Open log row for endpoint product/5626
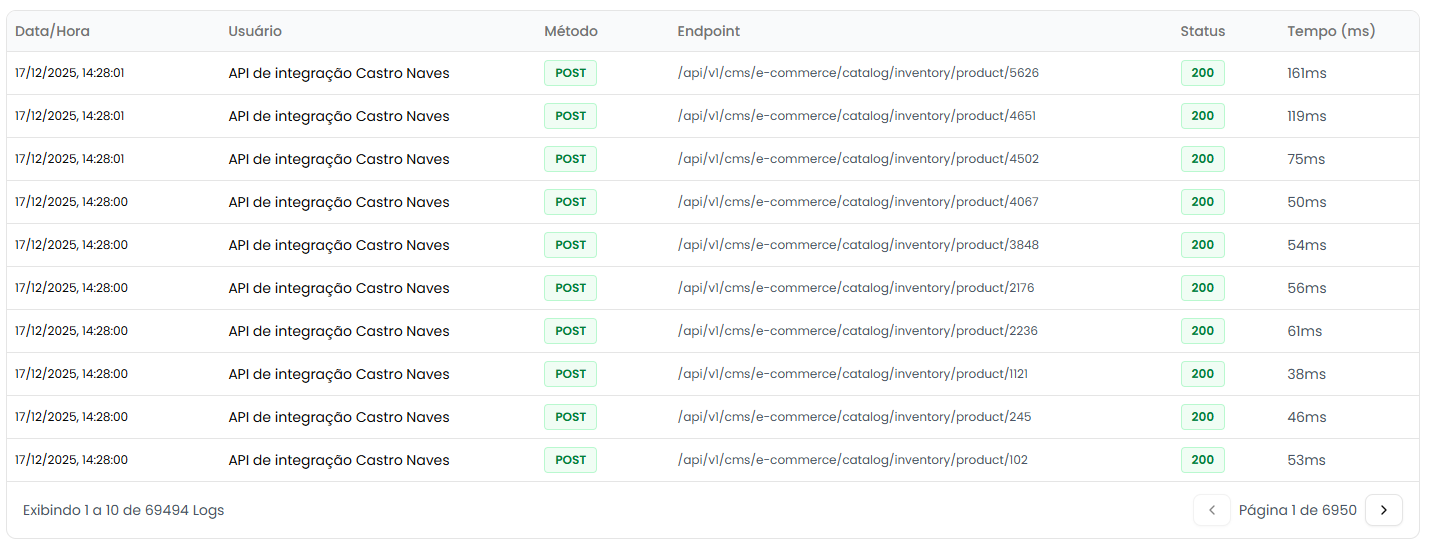The width and height of the screenshot is (1448, 546). pyautogui.click(x=858, y=73)
